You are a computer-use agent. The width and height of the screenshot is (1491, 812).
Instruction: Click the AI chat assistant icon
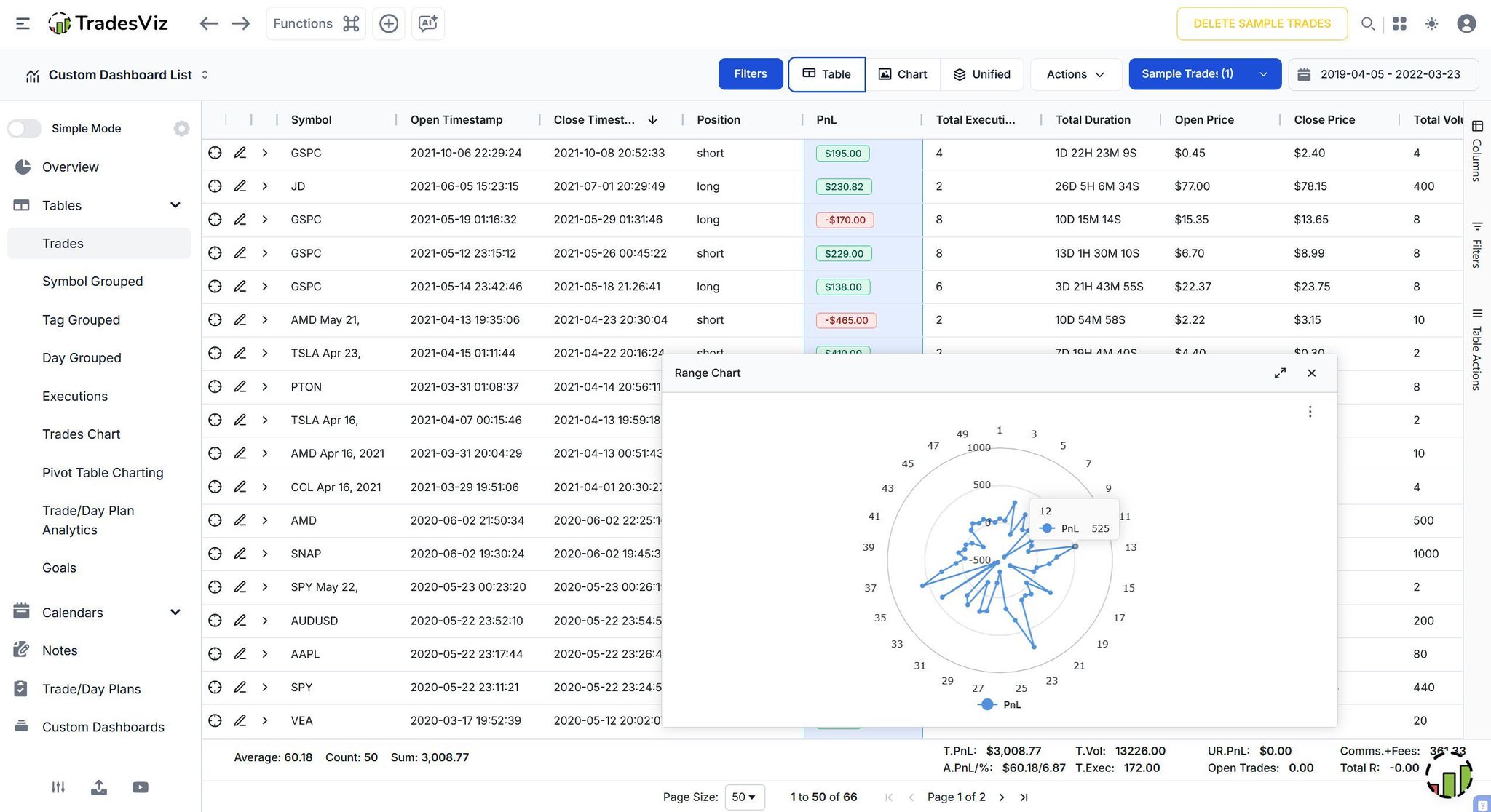pos(427,23)
